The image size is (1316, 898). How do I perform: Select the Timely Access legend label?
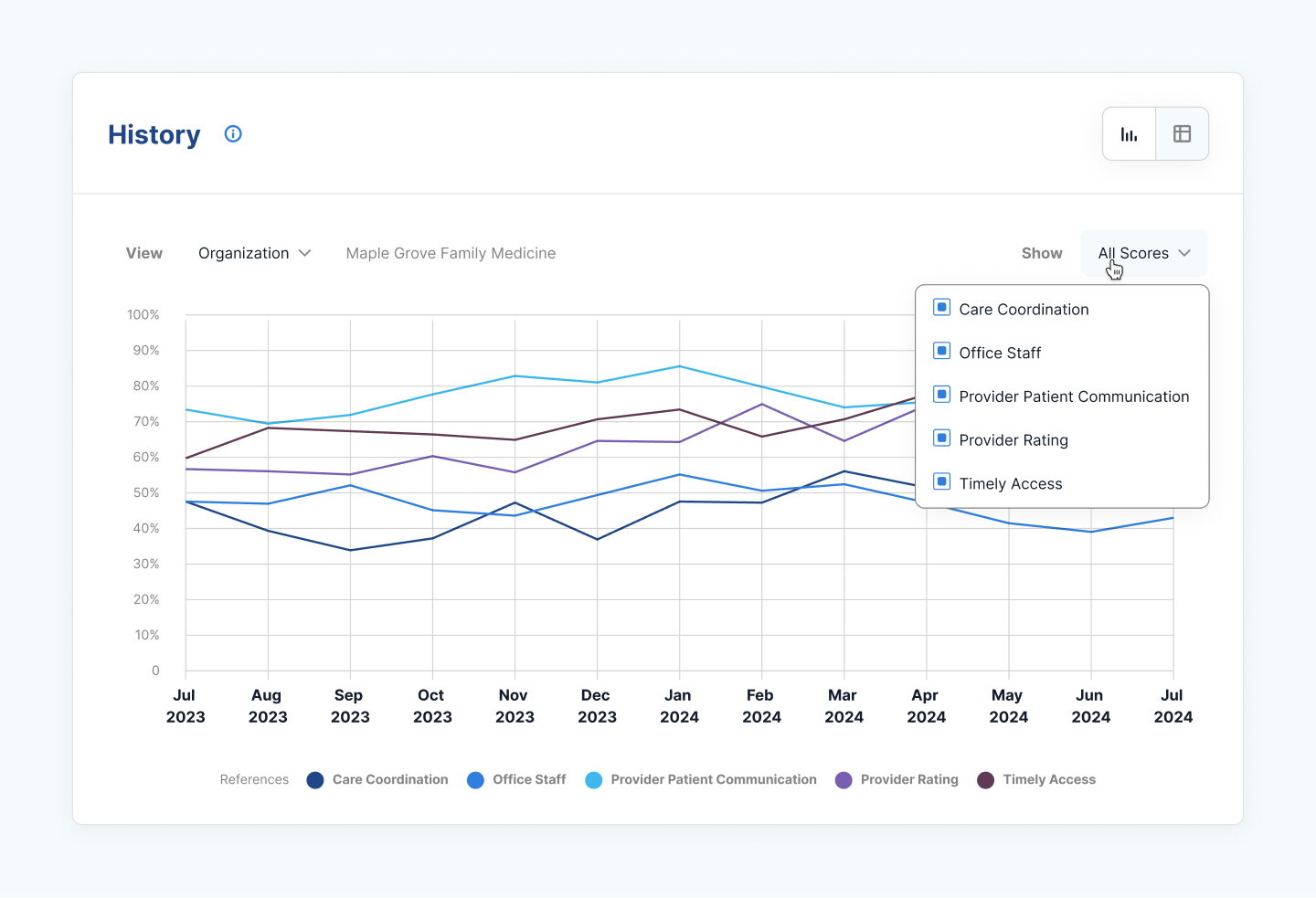[x=1049, y=779]
